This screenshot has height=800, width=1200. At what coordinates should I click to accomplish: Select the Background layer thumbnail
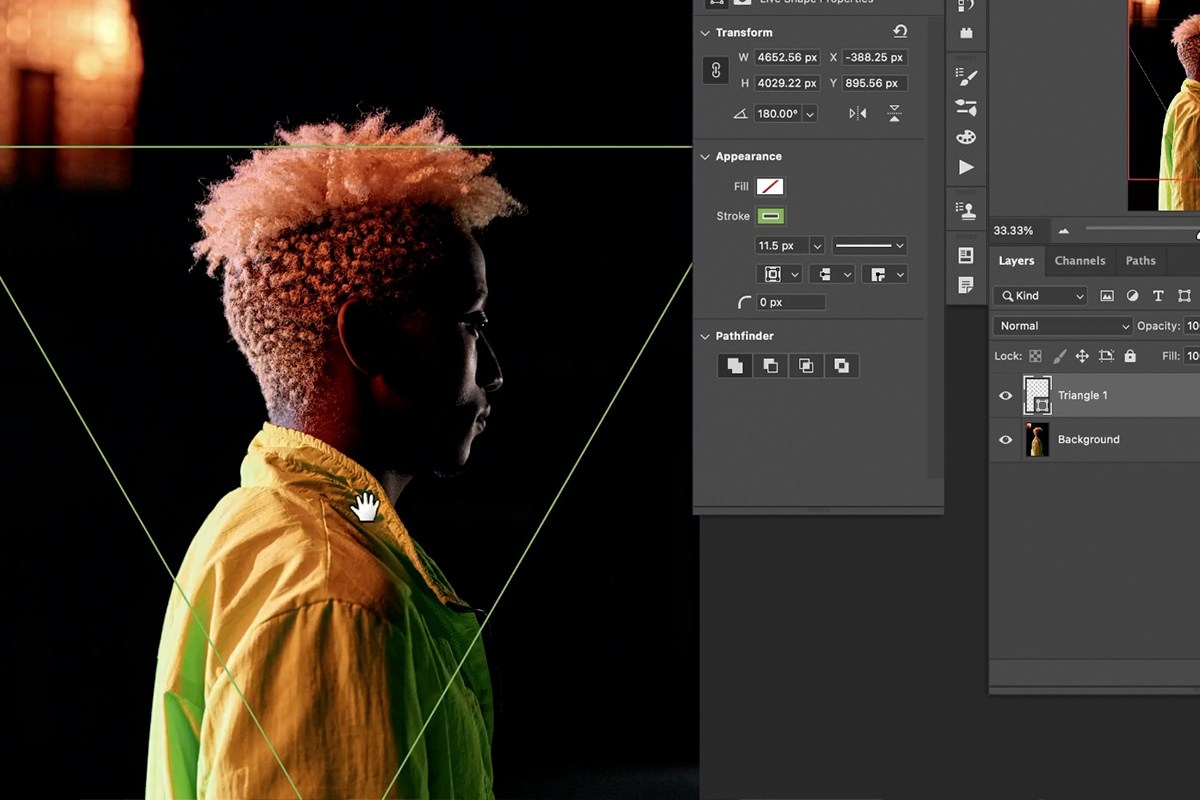[1037, 440]
